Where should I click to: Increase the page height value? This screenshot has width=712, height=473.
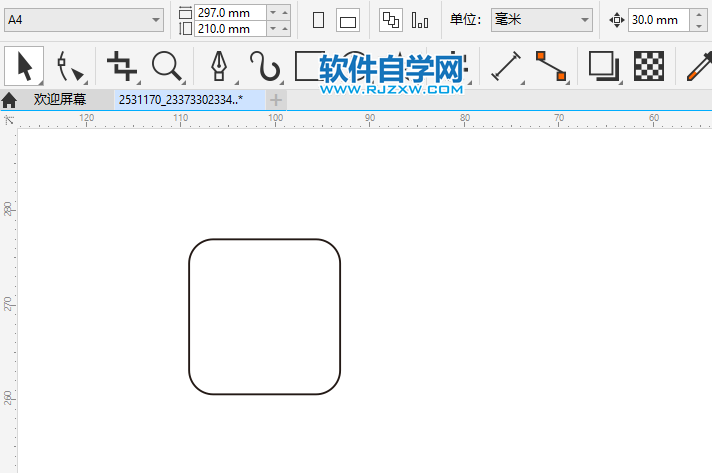click(285, 29)
